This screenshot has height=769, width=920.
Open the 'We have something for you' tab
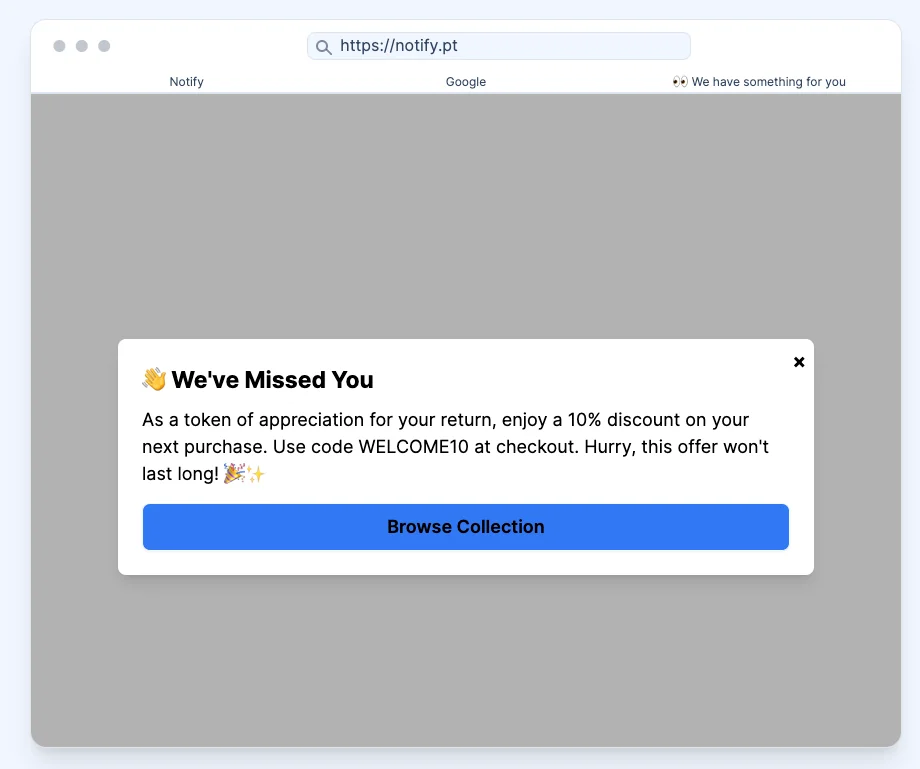tap(760, 81)
